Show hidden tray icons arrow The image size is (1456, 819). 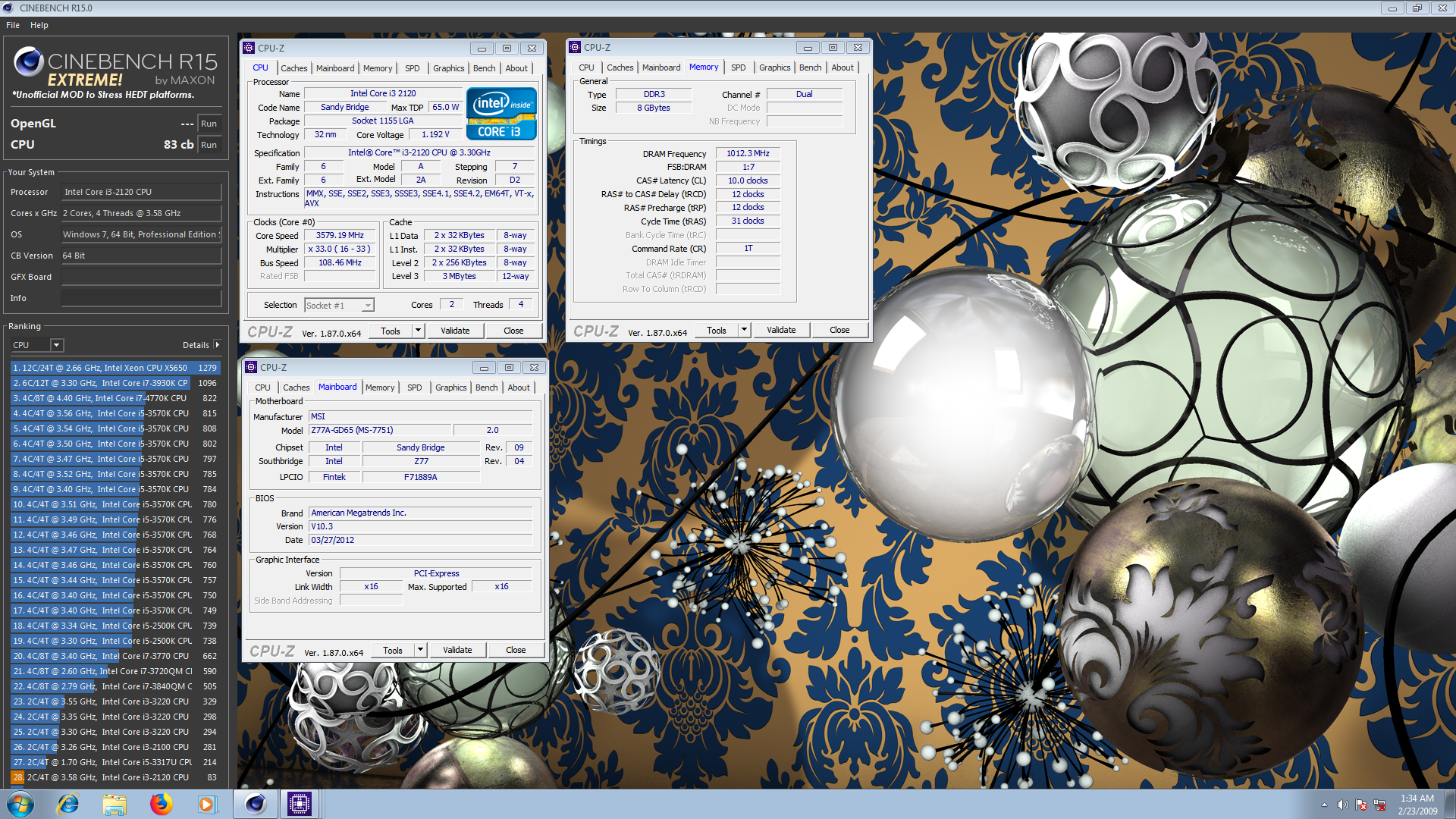click(1324, 805)
